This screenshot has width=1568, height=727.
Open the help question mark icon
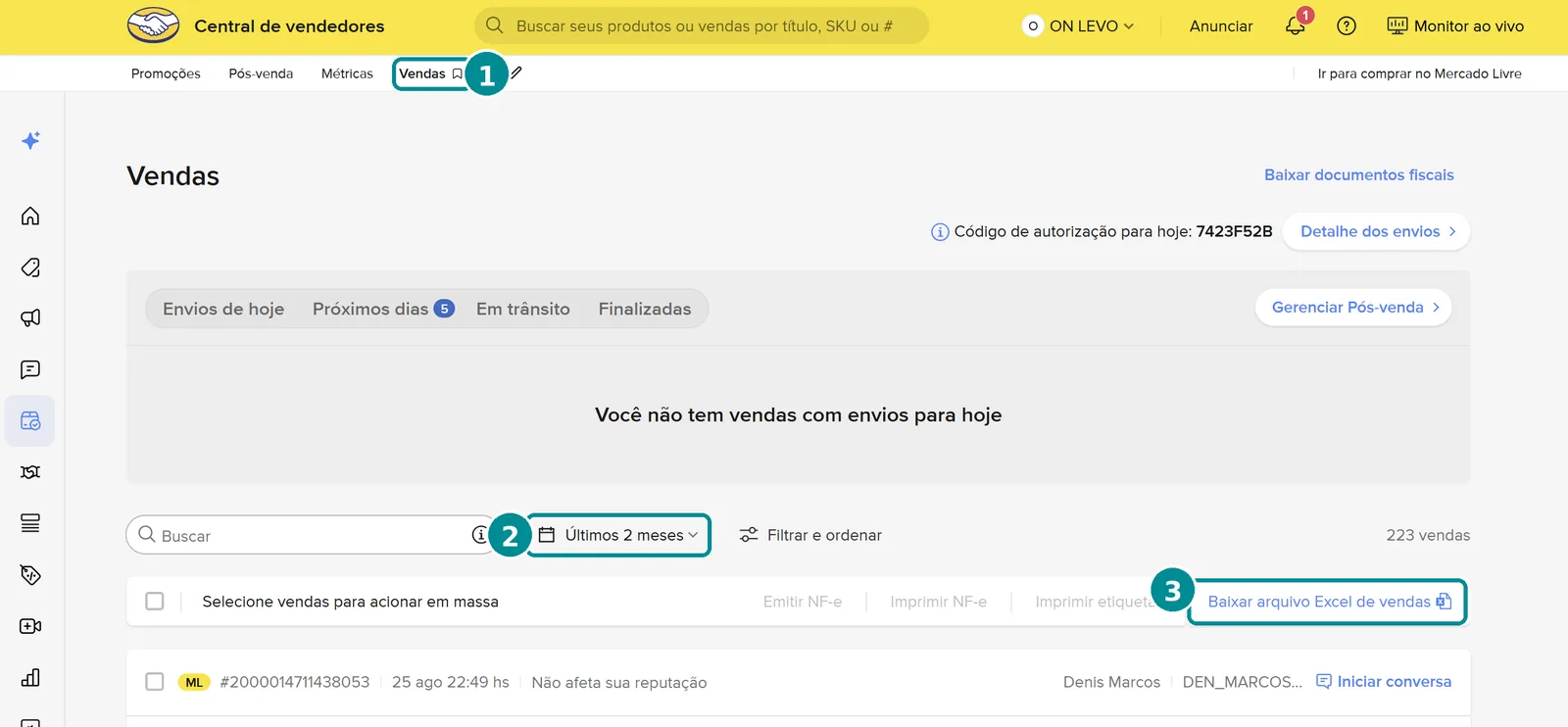pos(1347,26)
